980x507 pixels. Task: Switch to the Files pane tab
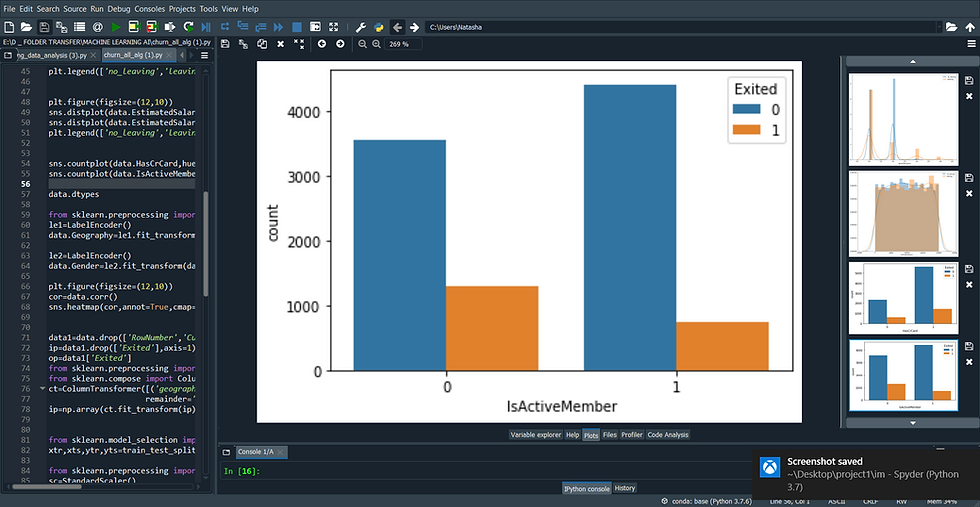click(x=609, y=434)
